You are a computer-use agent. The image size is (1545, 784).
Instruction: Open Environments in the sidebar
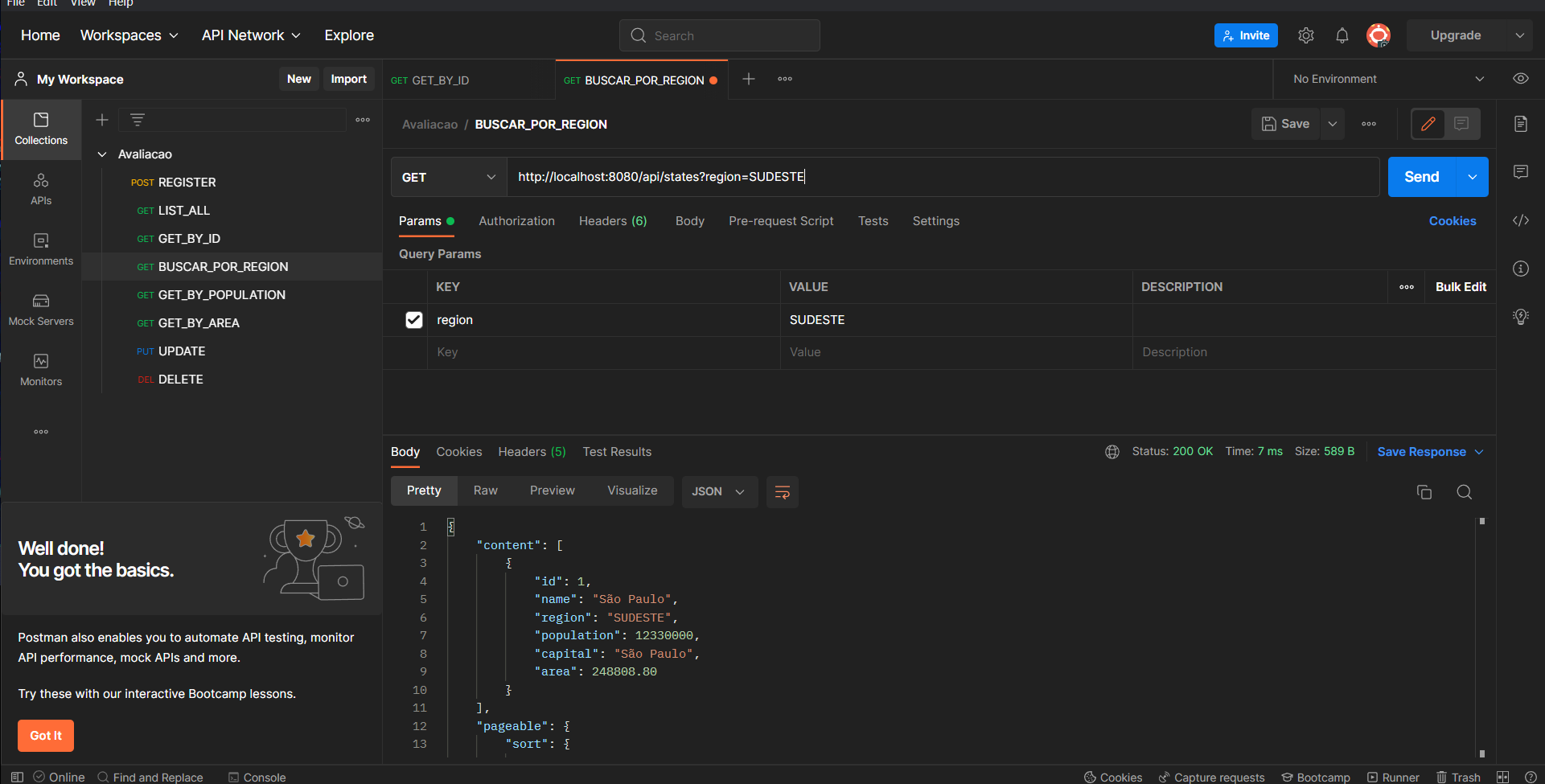point(41,249)
